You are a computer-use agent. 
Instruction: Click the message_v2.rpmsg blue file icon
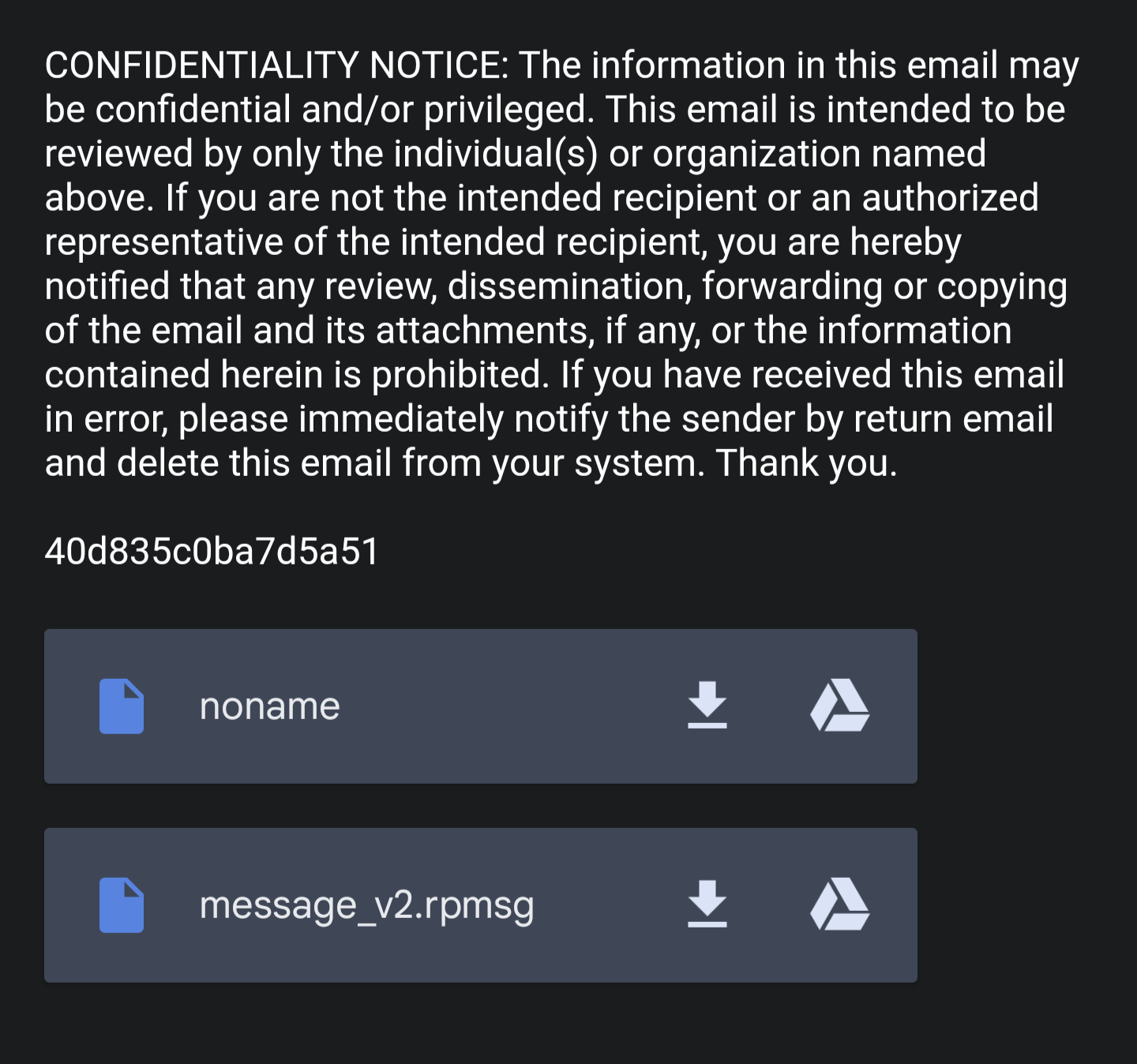pos(122,905)
